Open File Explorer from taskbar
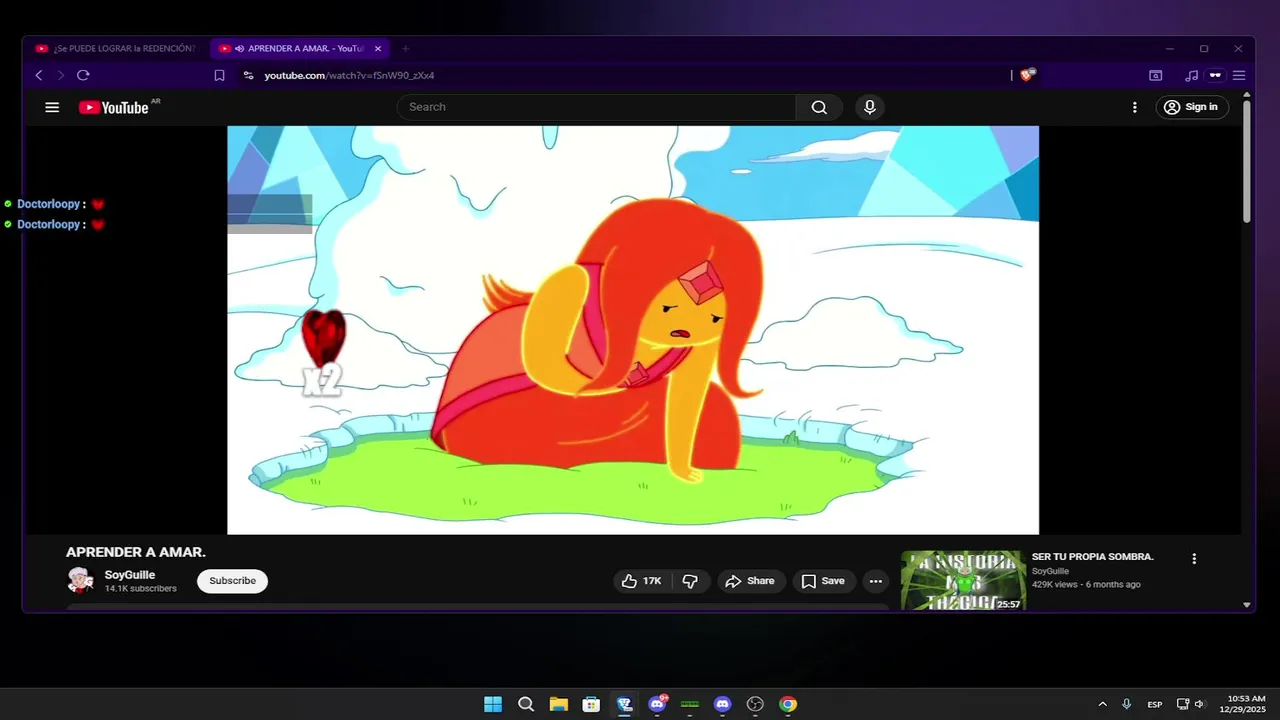Image resolution: width=1280 pixels, height=720 pixels. tap(558, 704)
